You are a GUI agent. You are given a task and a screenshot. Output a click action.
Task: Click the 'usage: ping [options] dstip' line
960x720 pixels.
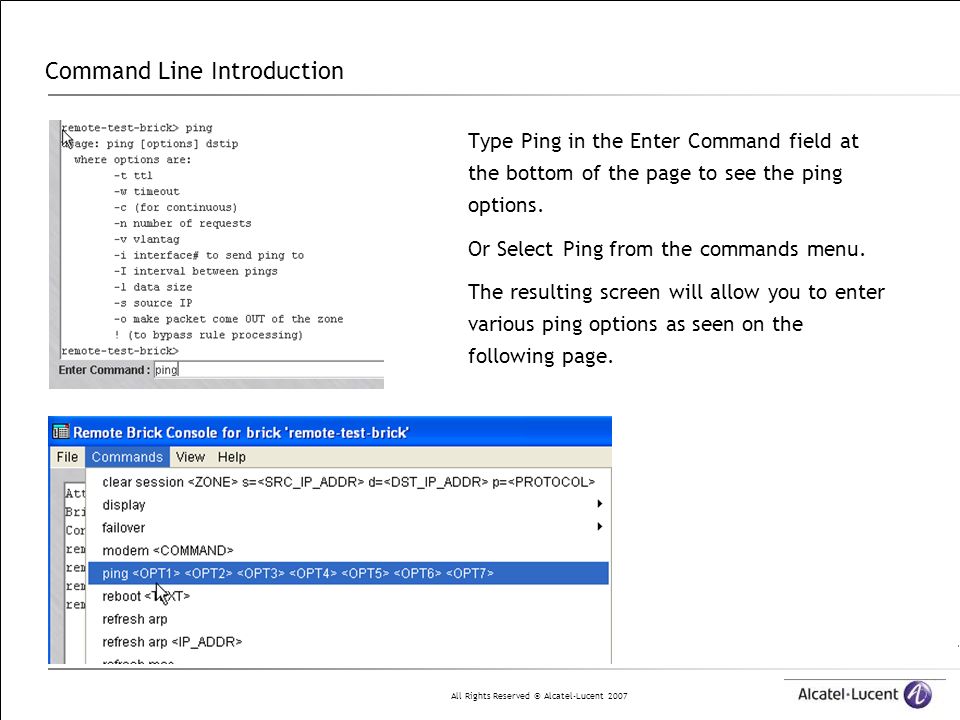[150, 144]
